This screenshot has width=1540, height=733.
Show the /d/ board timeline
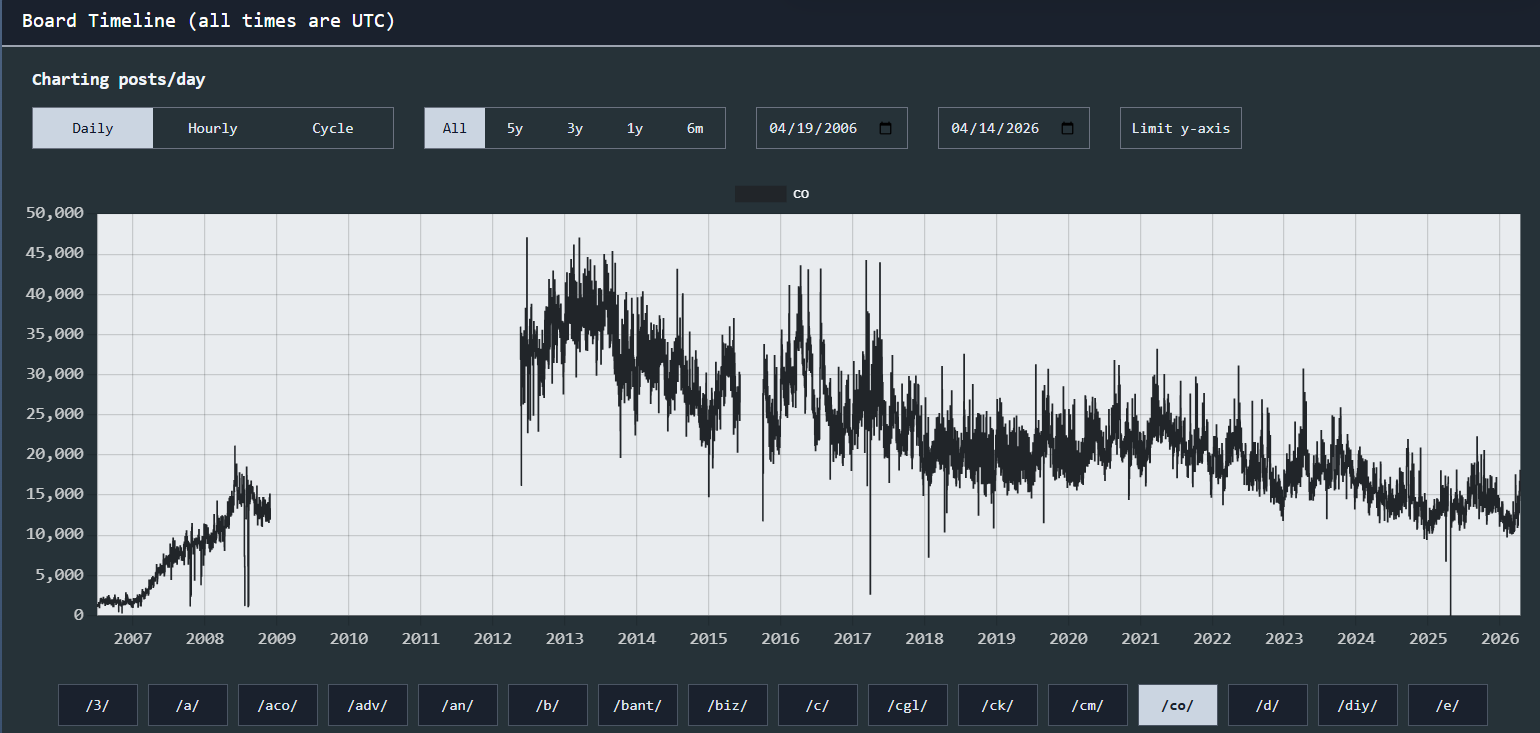click(1268, 705)
